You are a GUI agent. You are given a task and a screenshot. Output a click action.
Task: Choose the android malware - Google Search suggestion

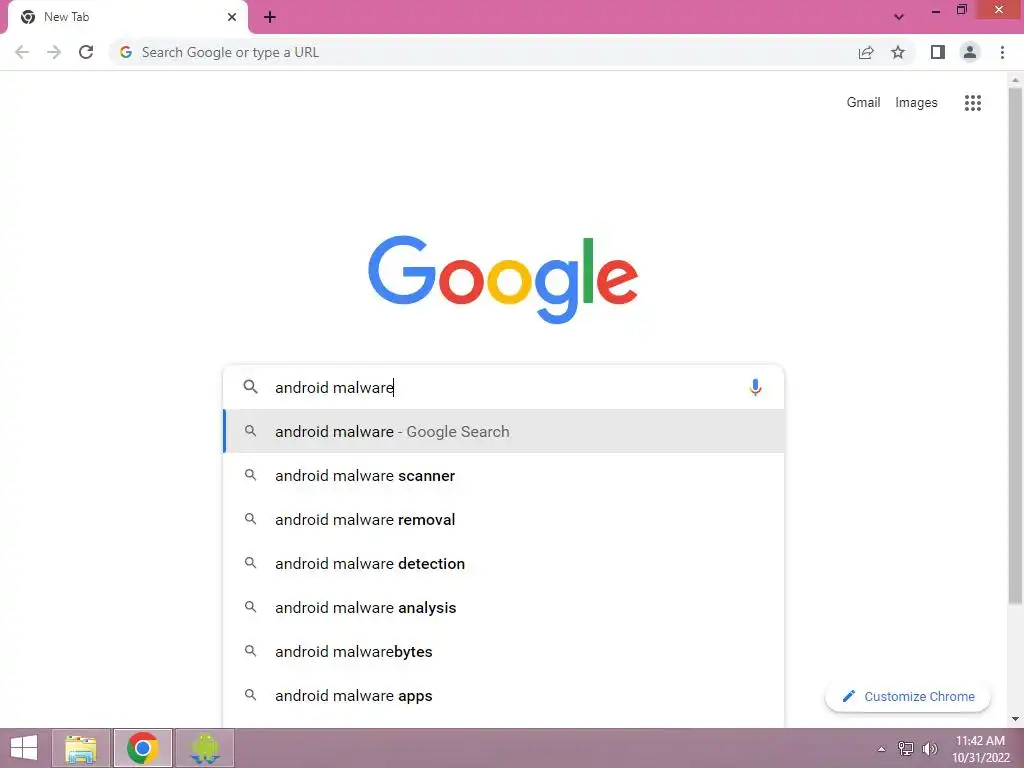point(503,431)
